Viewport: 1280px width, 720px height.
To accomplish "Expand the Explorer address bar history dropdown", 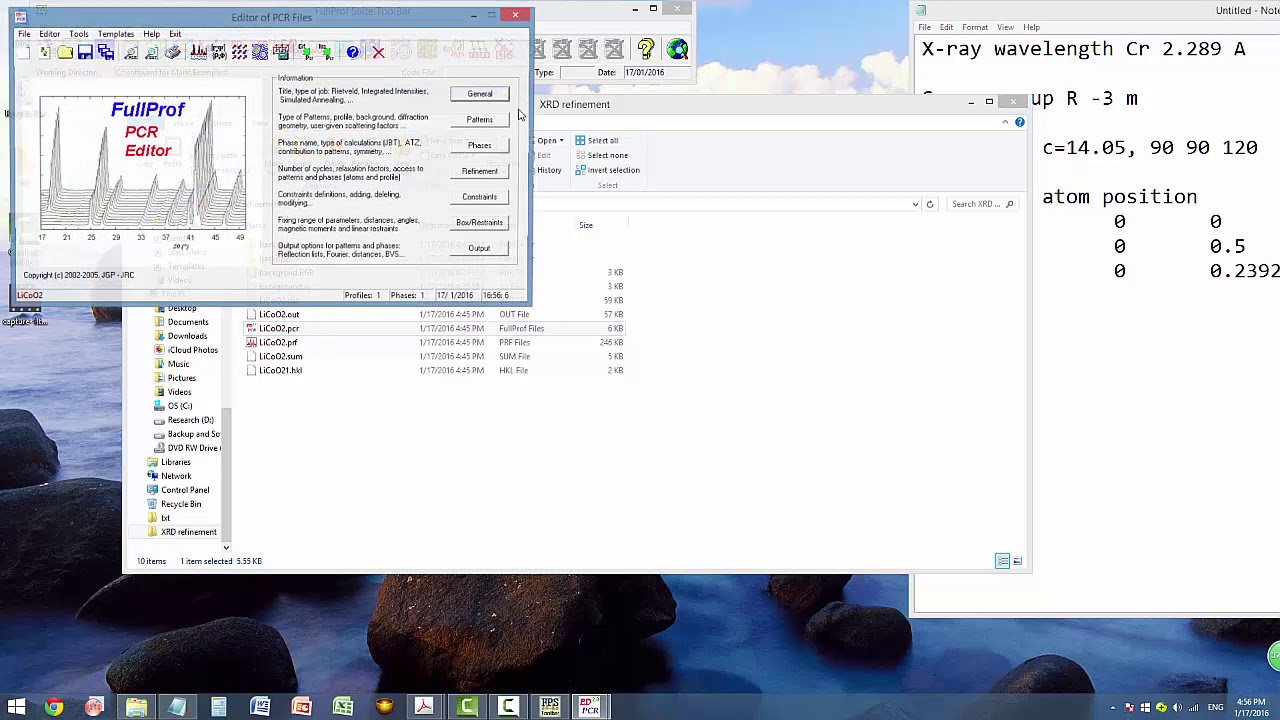I will 915,204.
